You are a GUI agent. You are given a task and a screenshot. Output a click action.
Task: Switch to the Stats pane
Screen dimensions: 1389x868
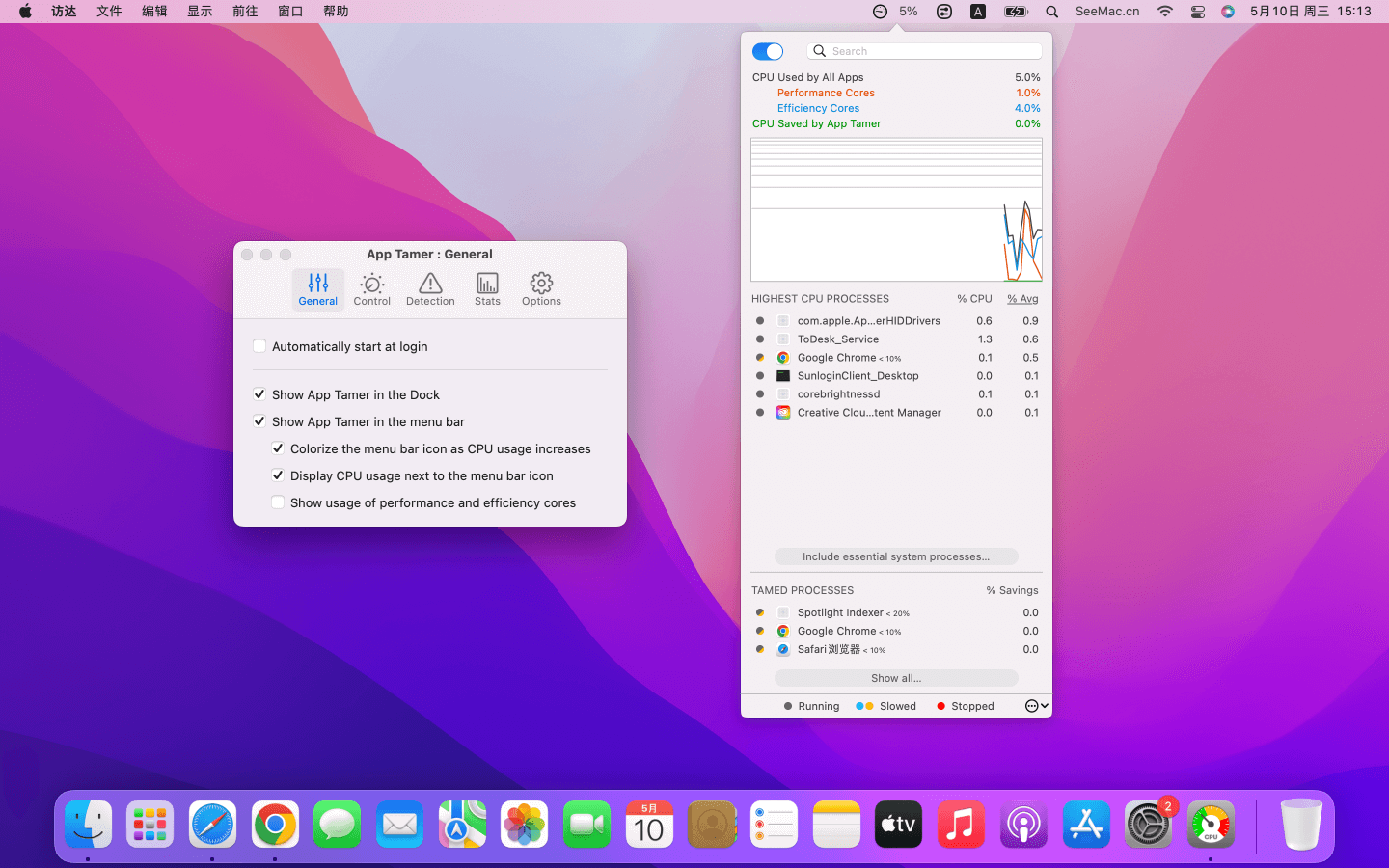click(x=487, y=288)
